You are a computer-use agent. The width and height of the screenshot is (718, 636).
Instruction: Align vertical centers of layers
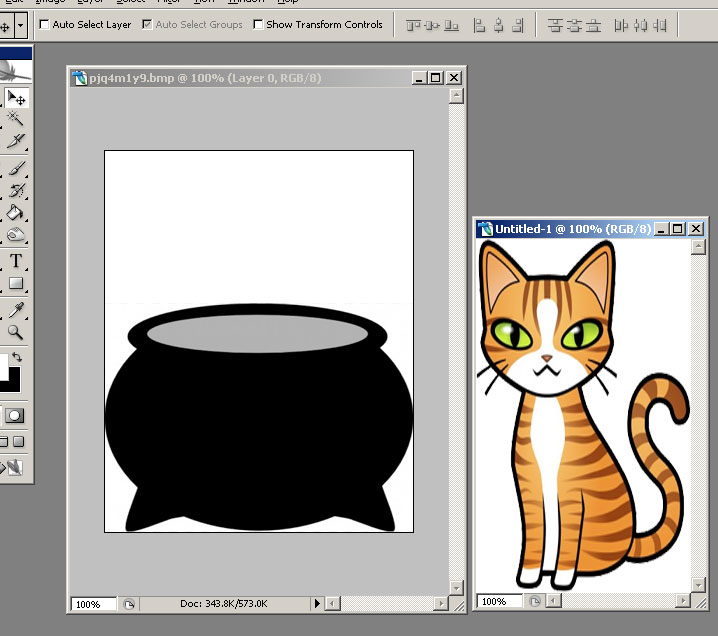432,25
